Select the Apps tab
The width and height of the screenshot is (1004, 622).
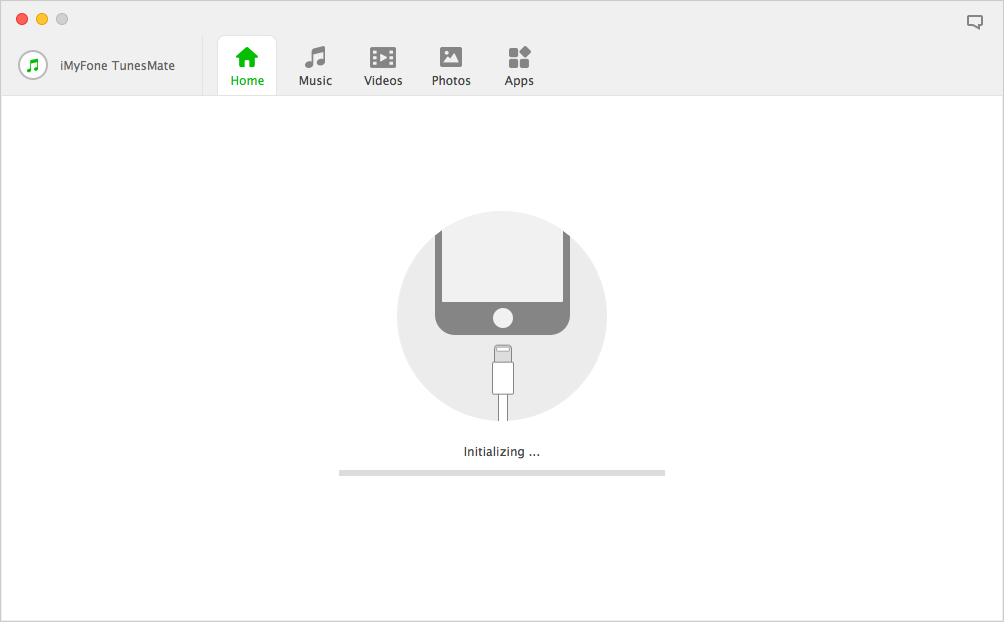pos(519,66)
